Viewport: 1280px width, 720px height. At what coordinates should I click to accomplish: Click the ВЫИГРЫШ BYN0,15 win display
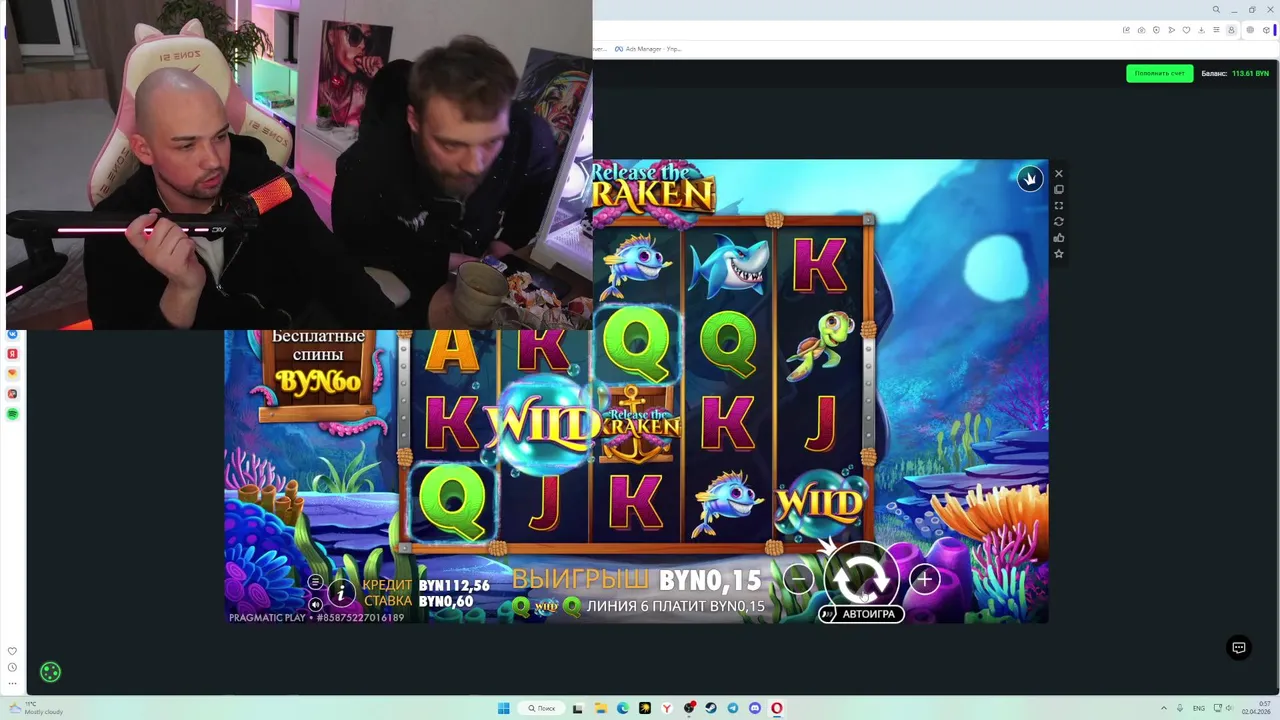pyautogui.click(x=637, y=580)
